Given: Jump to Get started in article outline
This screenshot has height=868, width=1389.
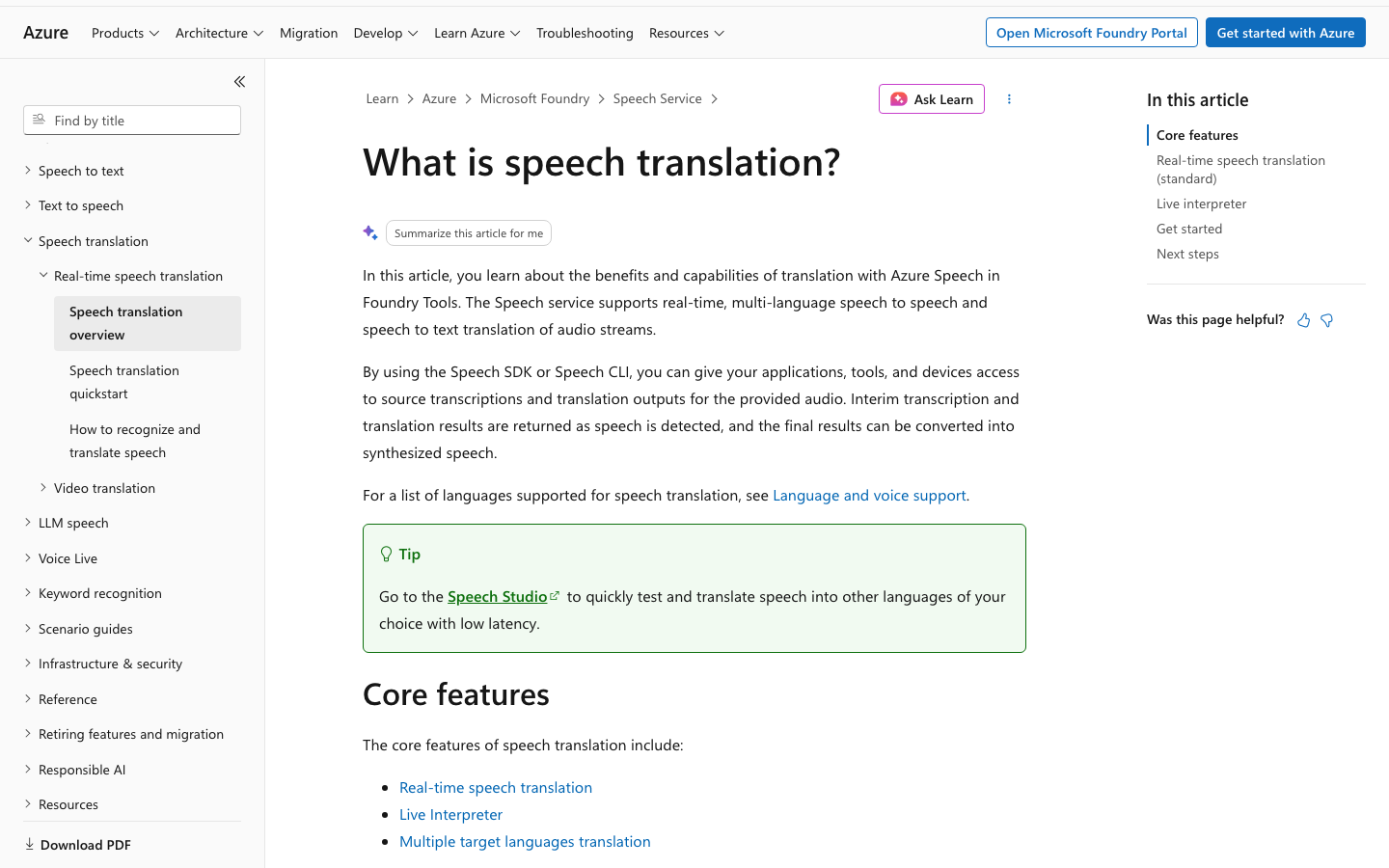Looking at the screenshot, I should tap(1189, 229).
